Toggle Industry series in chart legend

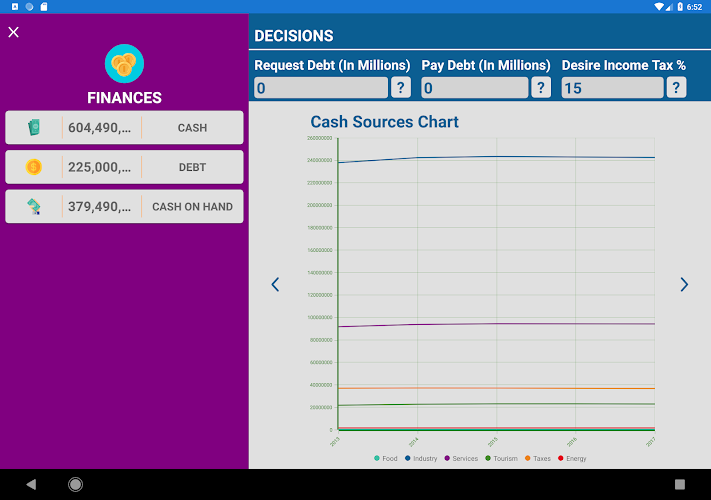coord(421,458)
